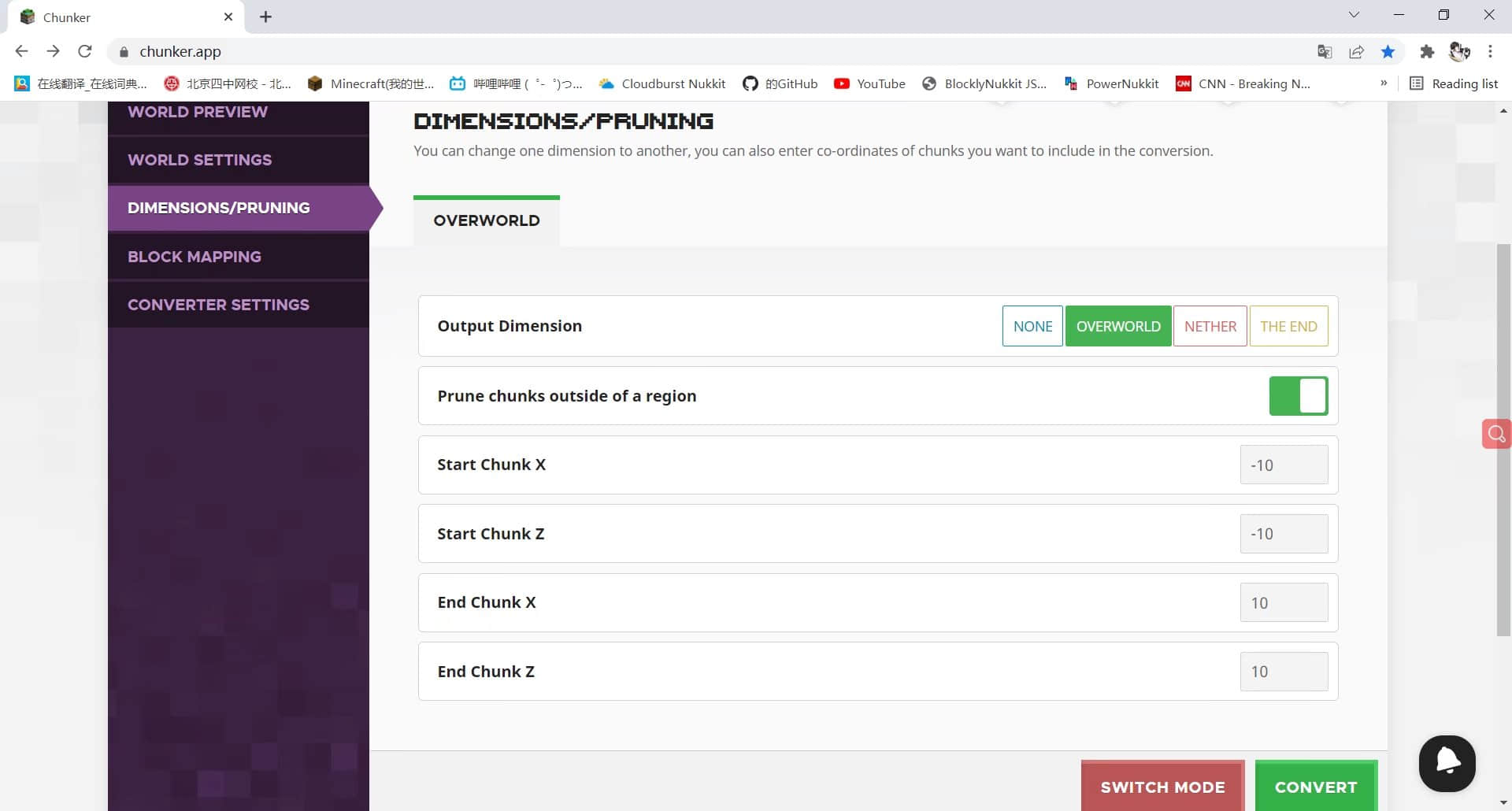Go to Block Mapping section
1512x811 pixels.
click(x=239, y=257)
